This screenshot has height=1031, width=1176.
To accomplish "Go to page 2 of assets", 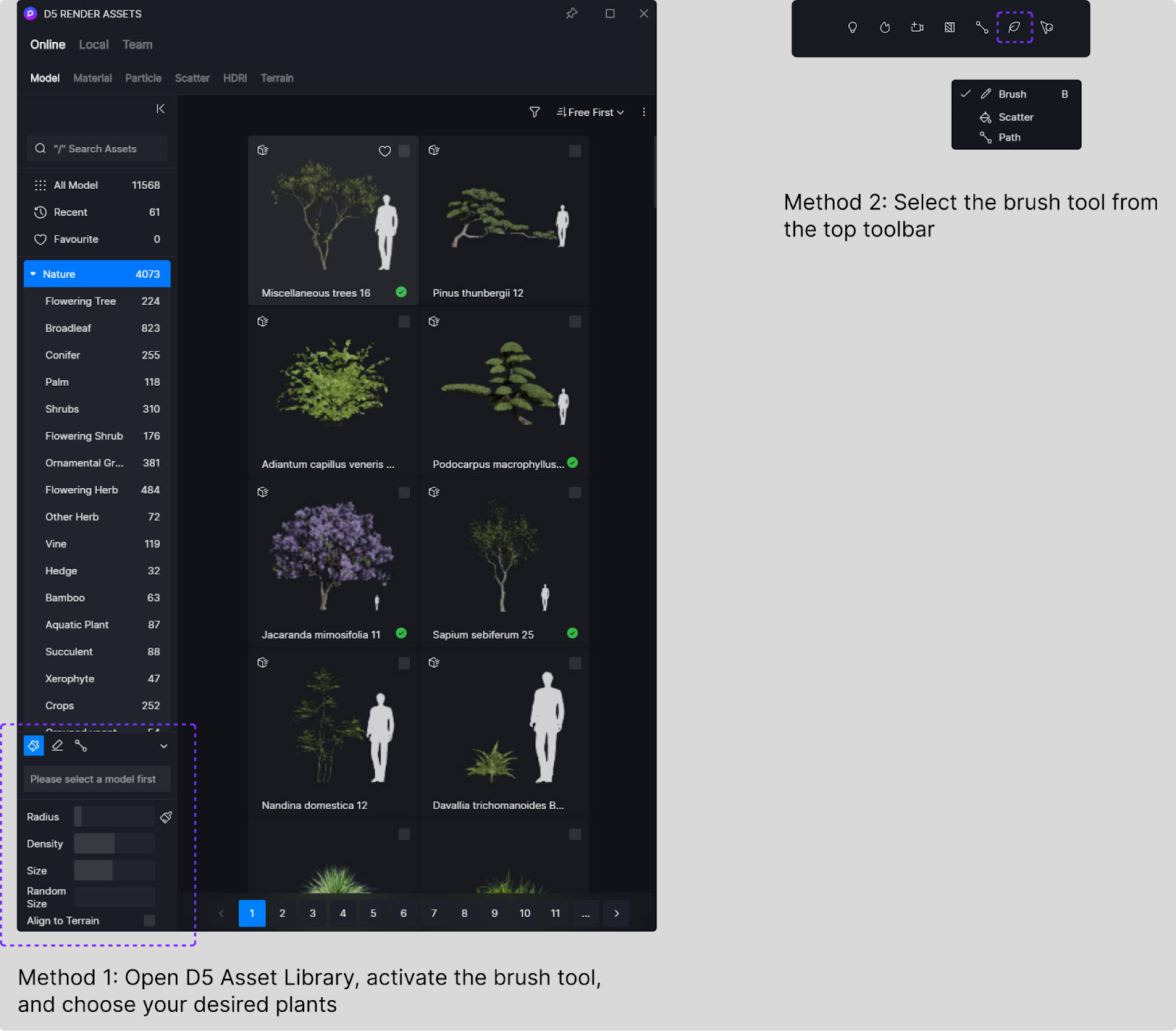I will coord(282,913).
